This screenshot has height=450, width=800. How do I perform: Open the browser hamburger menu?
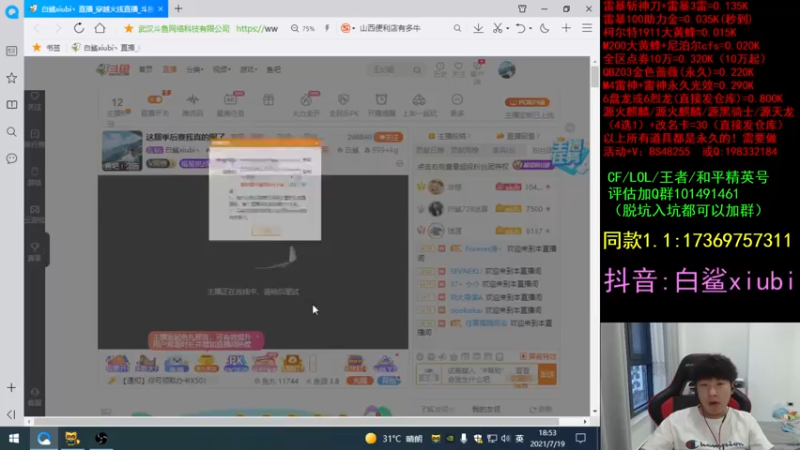click(587, 29)
